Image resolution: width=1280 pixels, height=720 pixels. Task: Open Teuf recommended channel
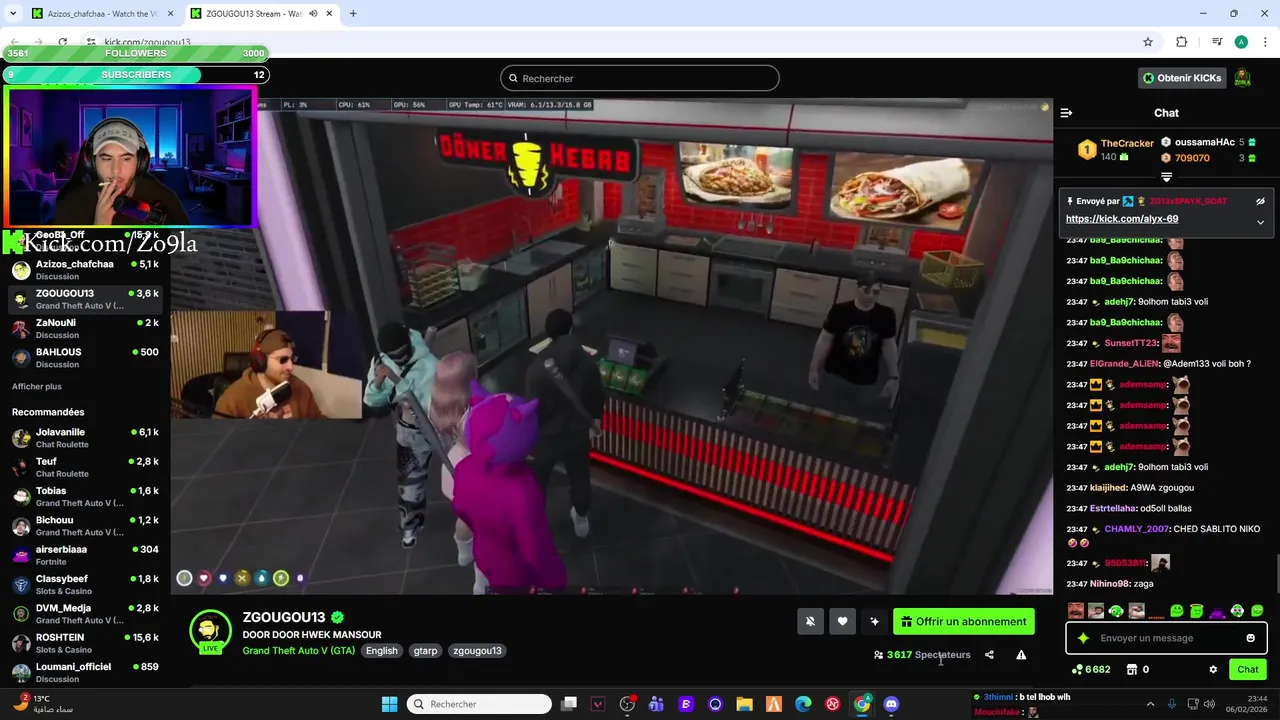coord(85,467)
